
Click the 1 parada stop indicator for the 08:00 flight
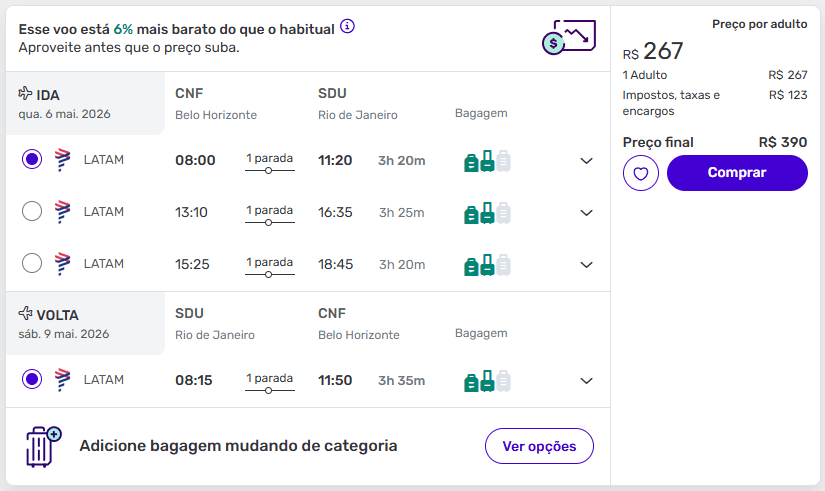(270, 161)
